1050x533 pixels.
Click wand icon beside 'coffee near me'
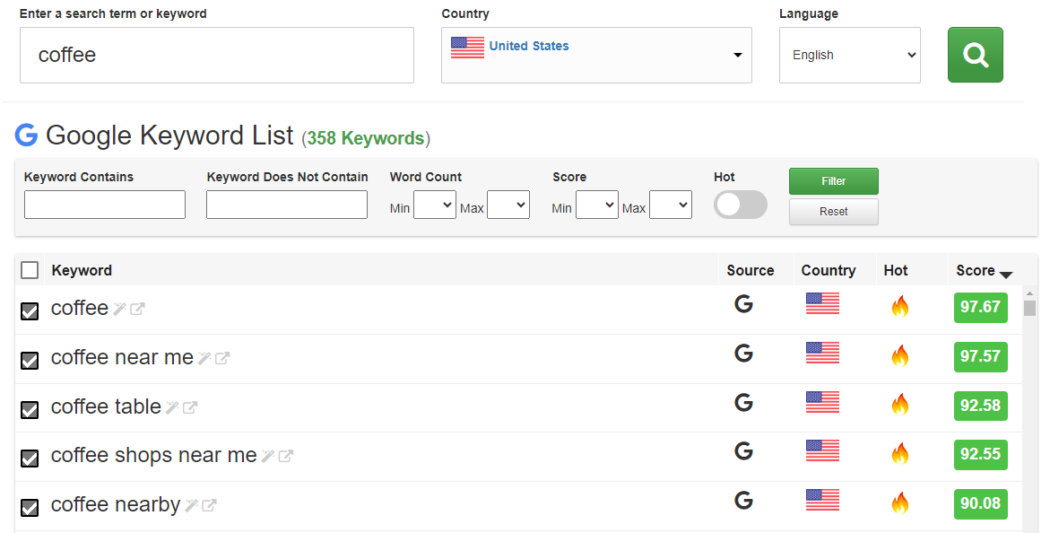tap(205, 358)
